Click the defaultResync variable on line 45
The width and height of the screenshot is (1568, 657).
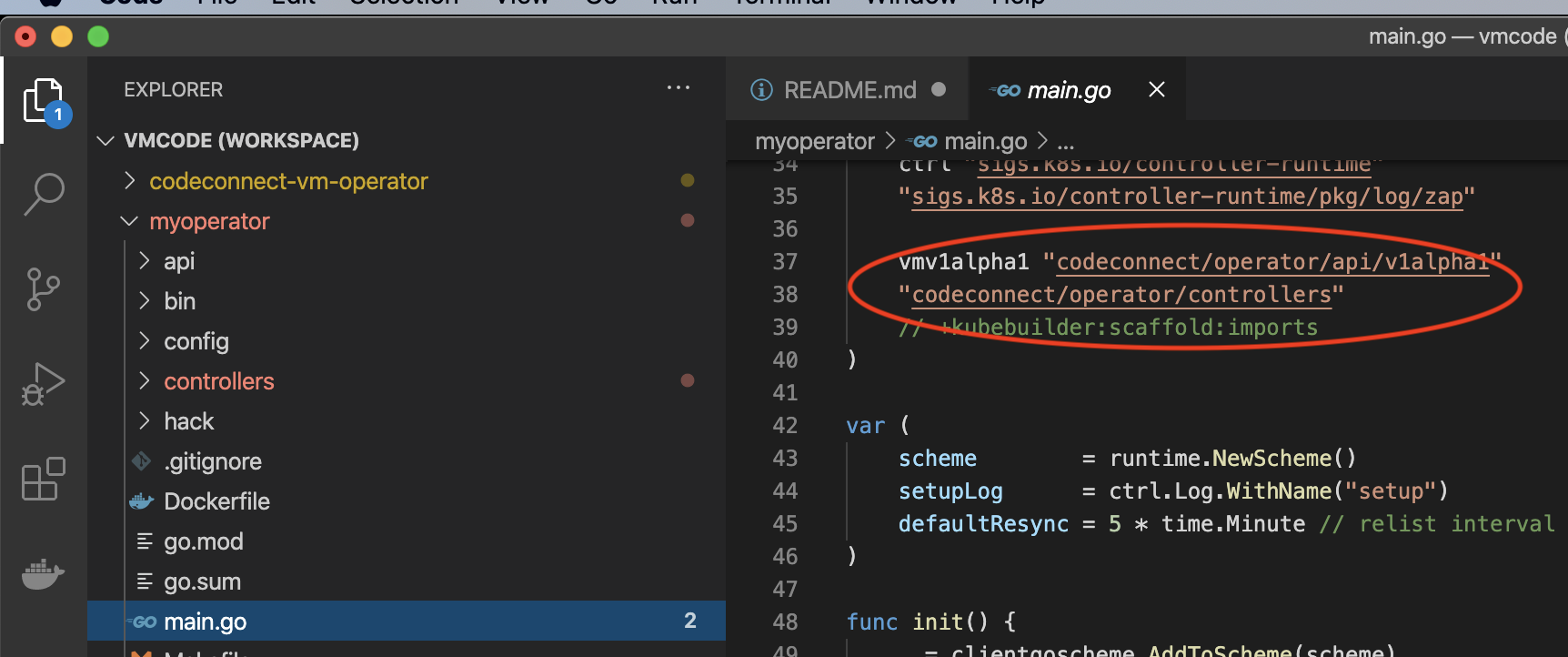point(983,524)
